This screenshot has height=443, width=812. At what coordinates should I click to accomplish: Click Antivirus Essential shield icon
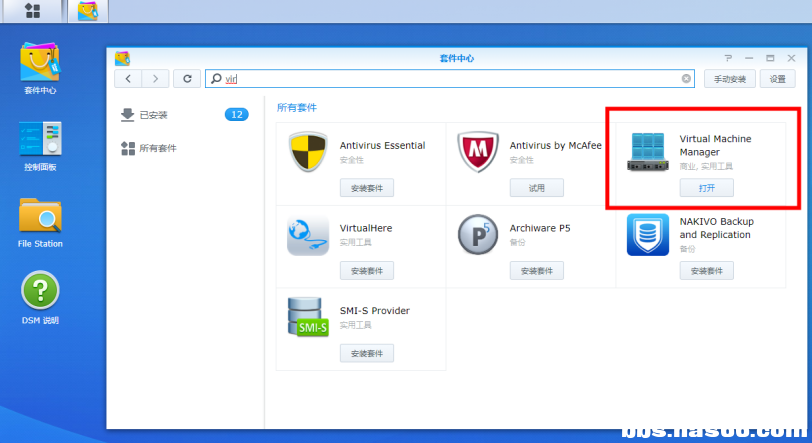(308, 152)
